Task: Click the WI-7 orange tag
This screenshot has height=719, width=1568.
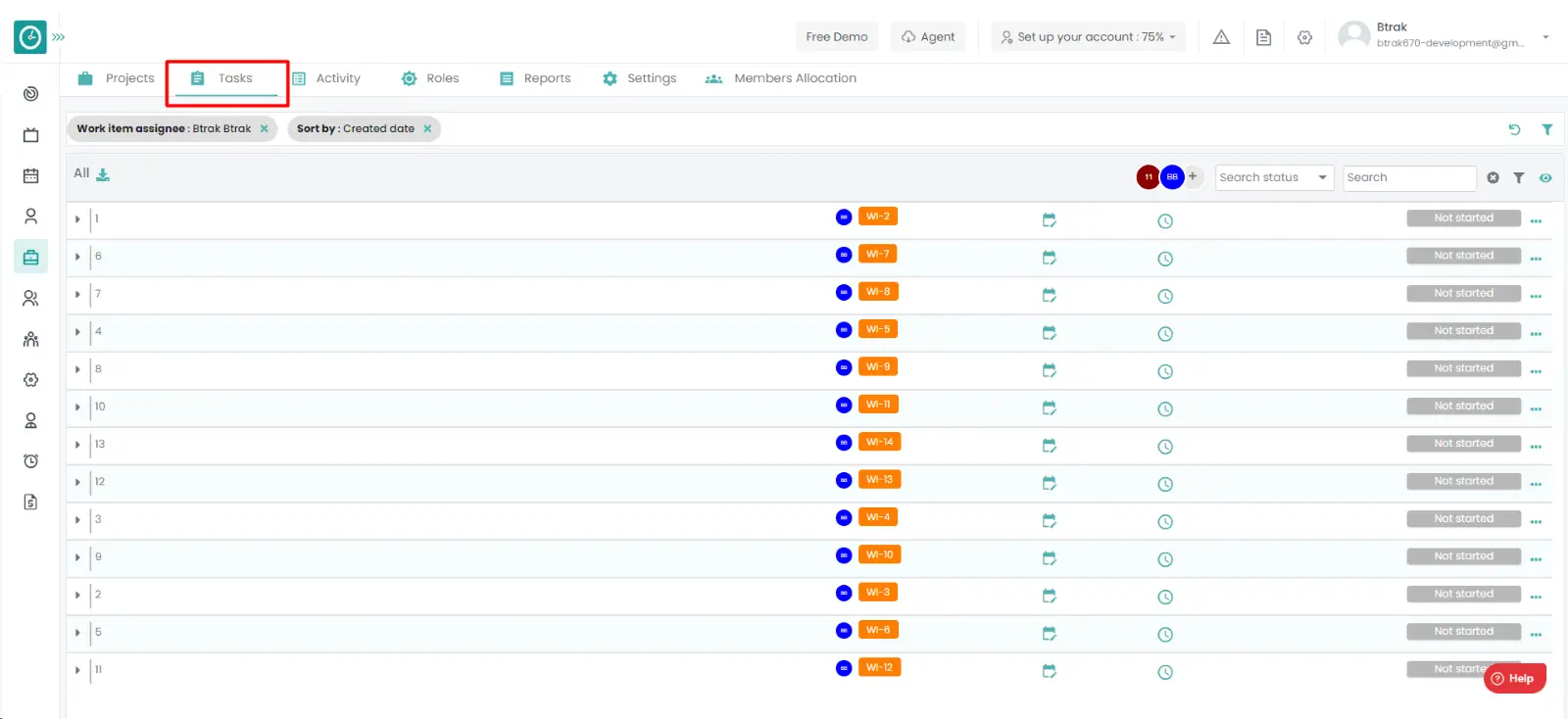Action: pos(878,254)
